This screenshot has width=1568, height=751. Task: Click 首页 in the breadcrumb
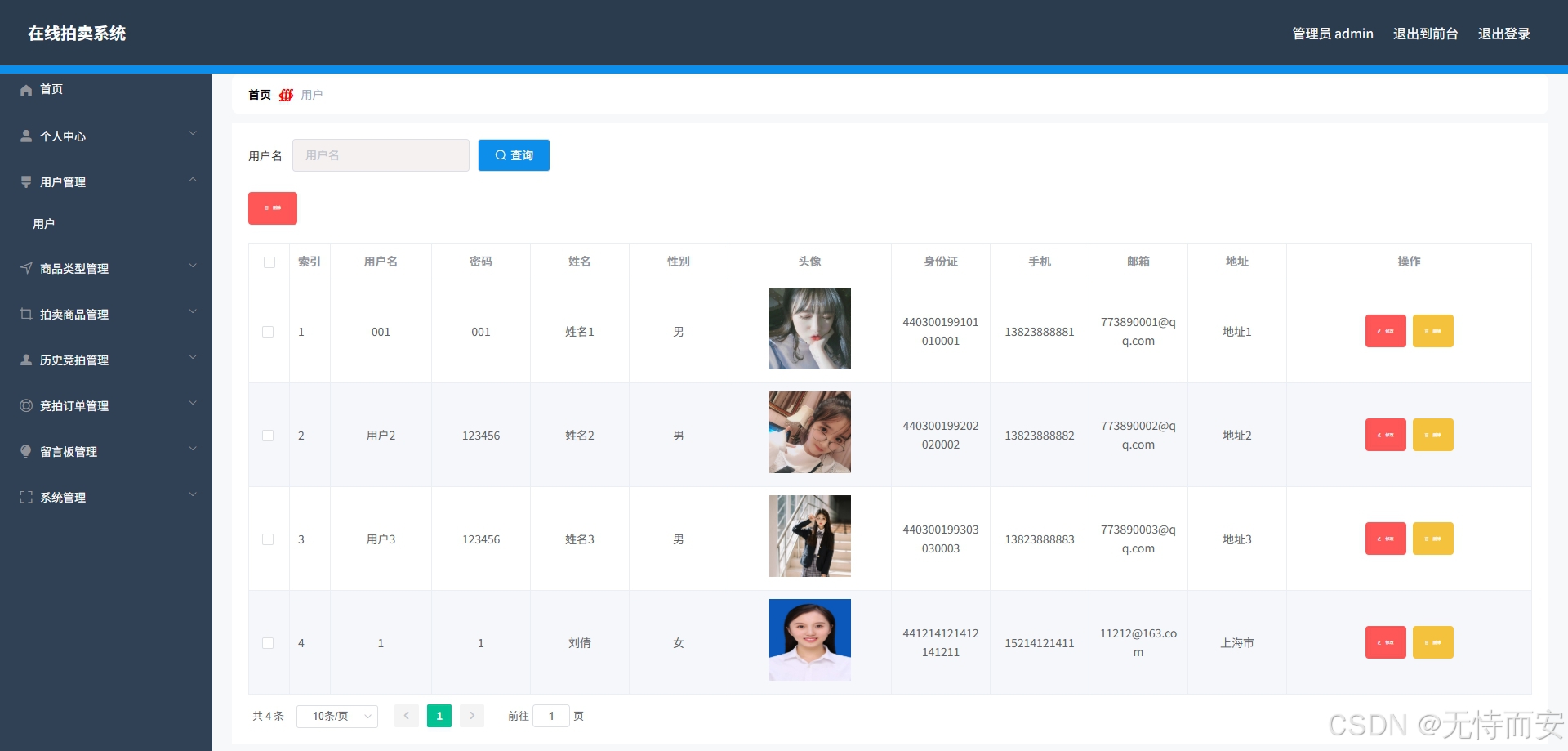coord(260,95)
